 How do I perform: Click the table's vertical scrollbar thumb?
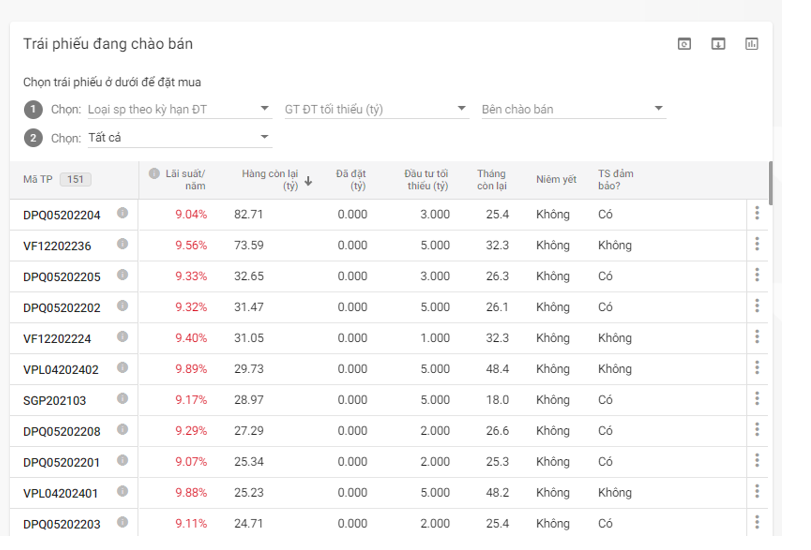[x=771, y=183]
